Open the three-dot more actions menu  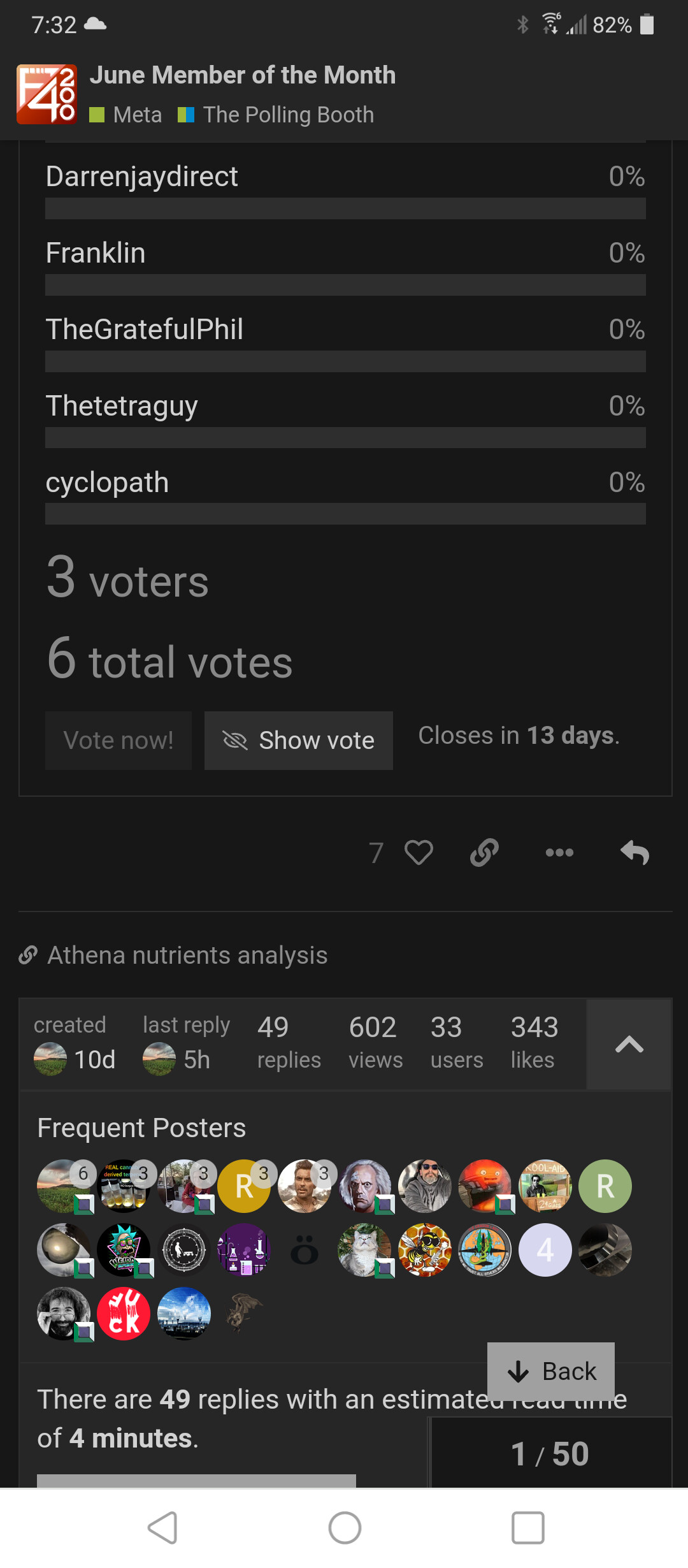(559, 853)
